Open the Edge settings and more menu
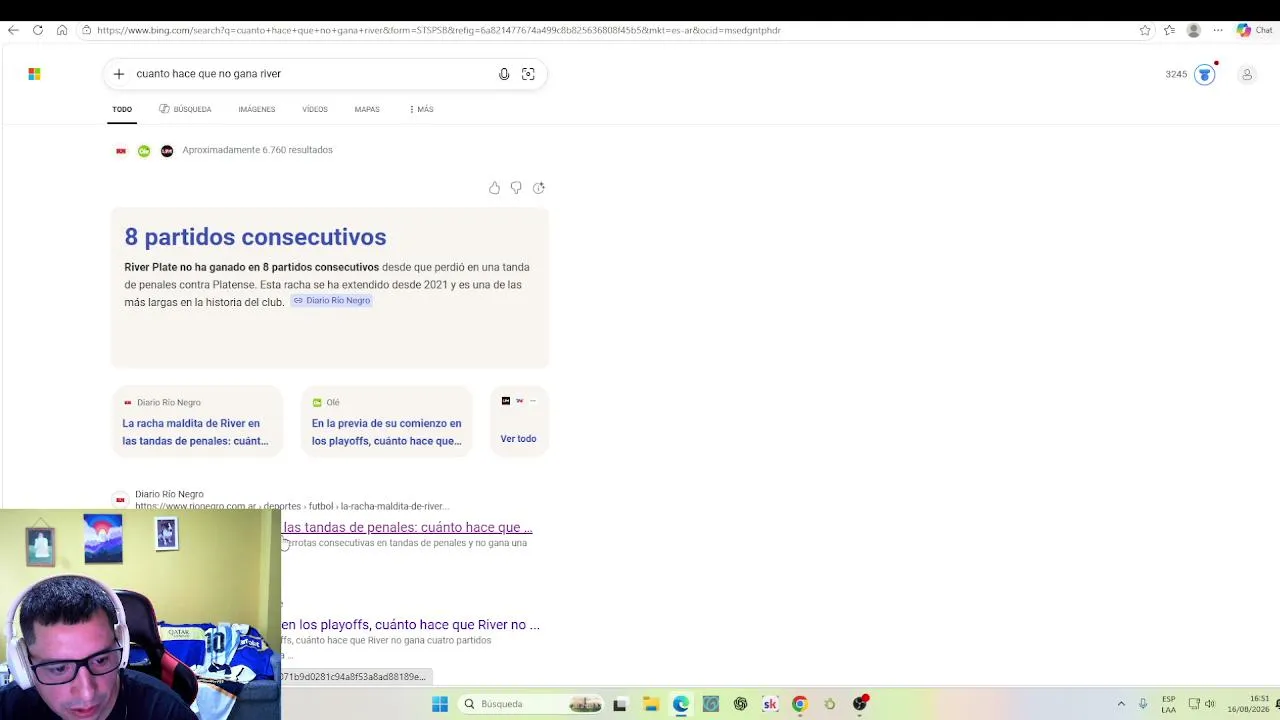Image resolution: width=1280 pixels, height=720 pixels. click(x=1217, y=30)
